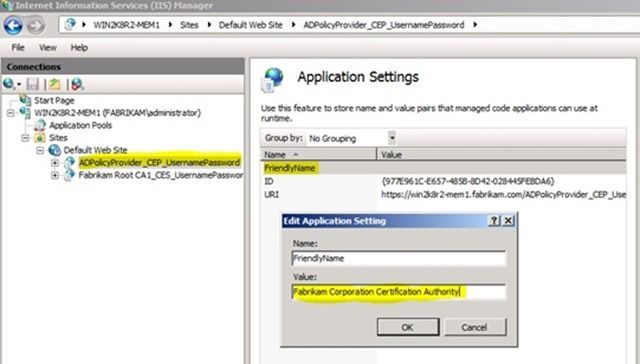Select Default Web Site tree label
The image size is (640, 364).
(95, 150)
